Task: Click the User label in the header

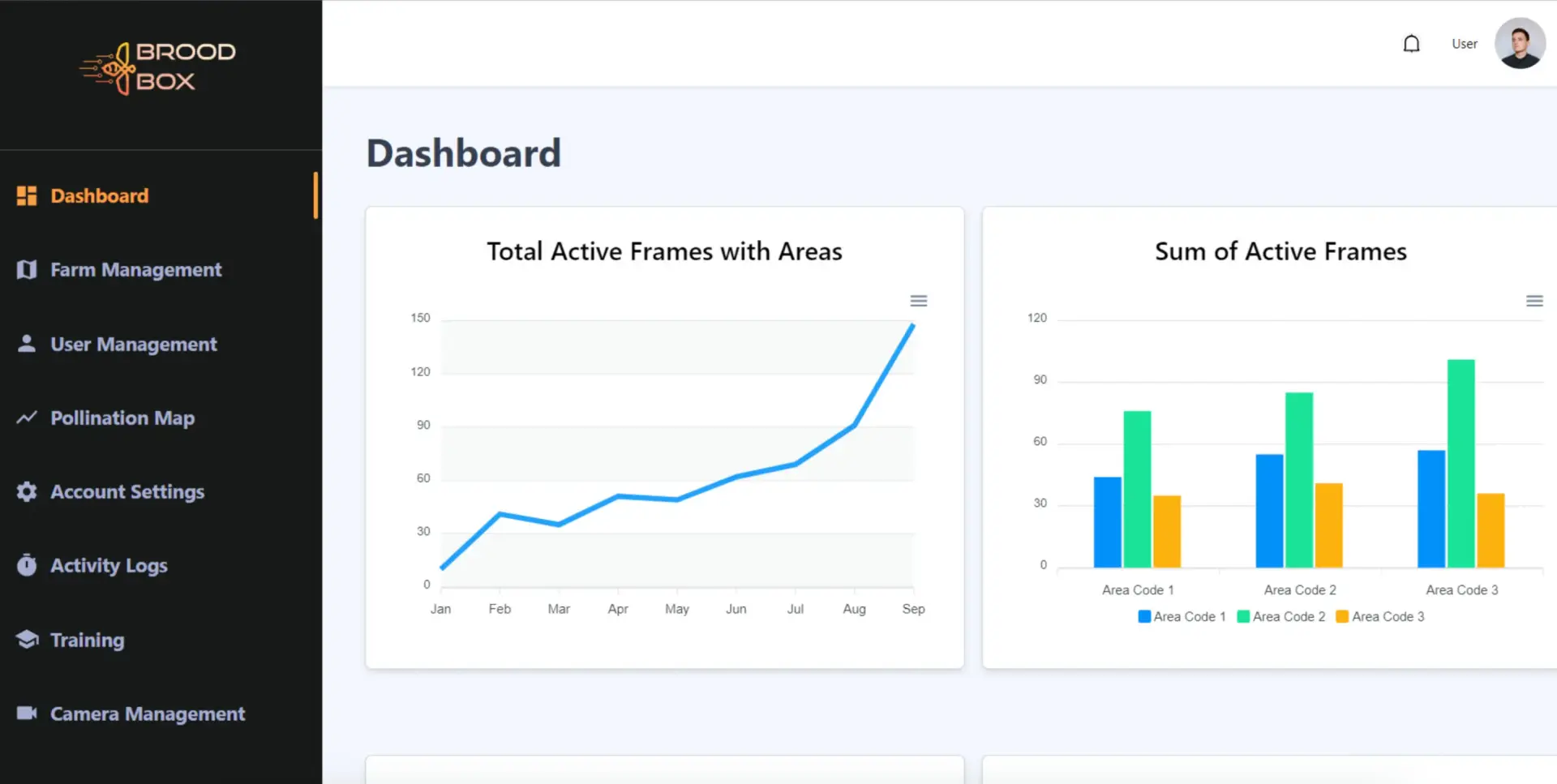Action: [x=1464, y=44]
